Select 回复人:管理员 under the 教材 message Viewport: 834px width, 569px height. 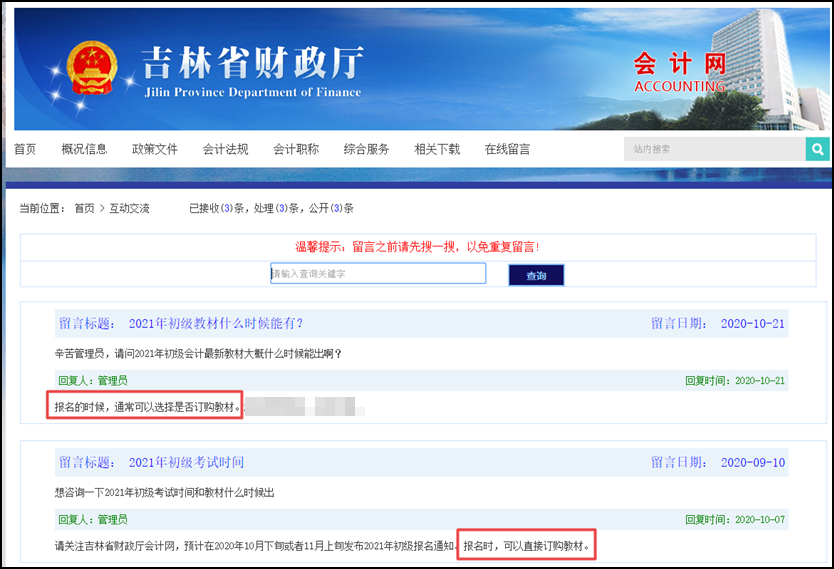point(93,381)
